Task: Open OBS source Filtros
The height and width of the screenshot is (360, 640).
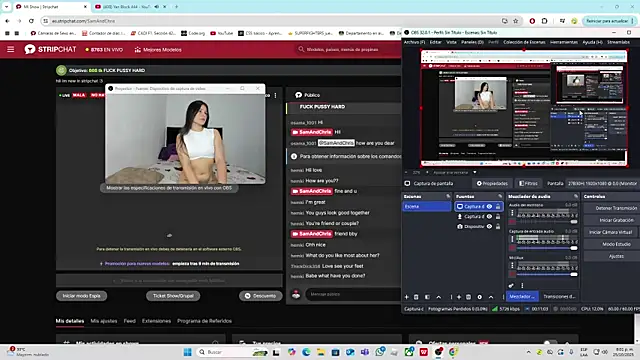Action: (x=528, y=183)
